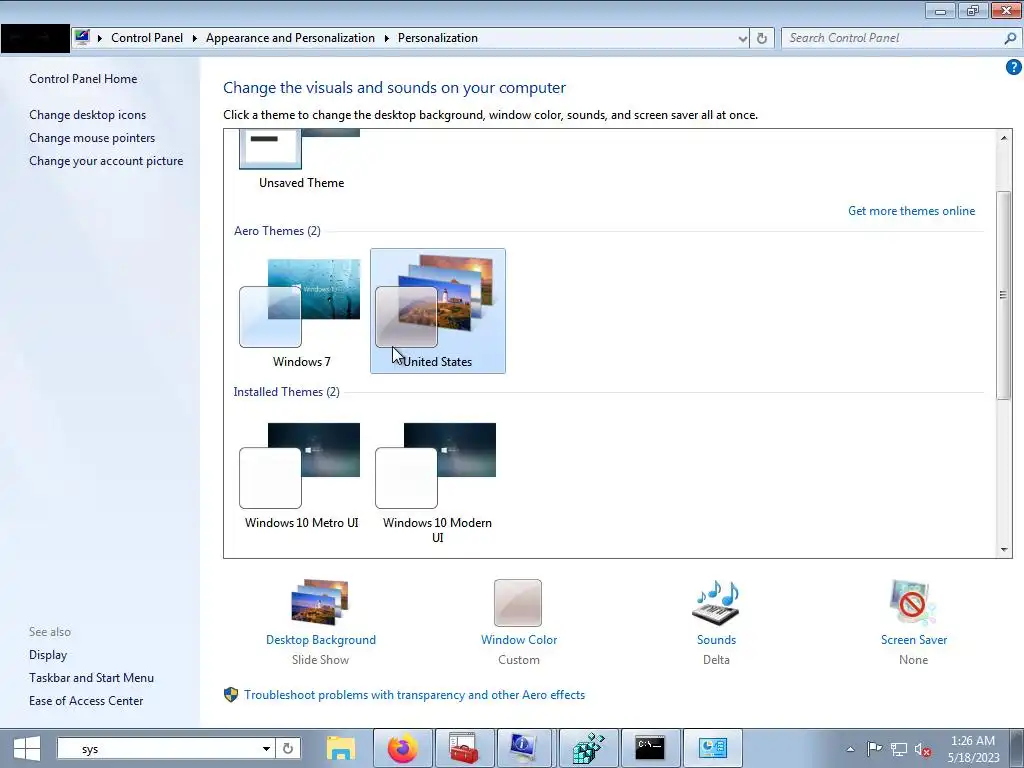Expand arrow after Appearance and Personalization
Viewport: 1024px width, 768px height.
click(x=387, y=39)
